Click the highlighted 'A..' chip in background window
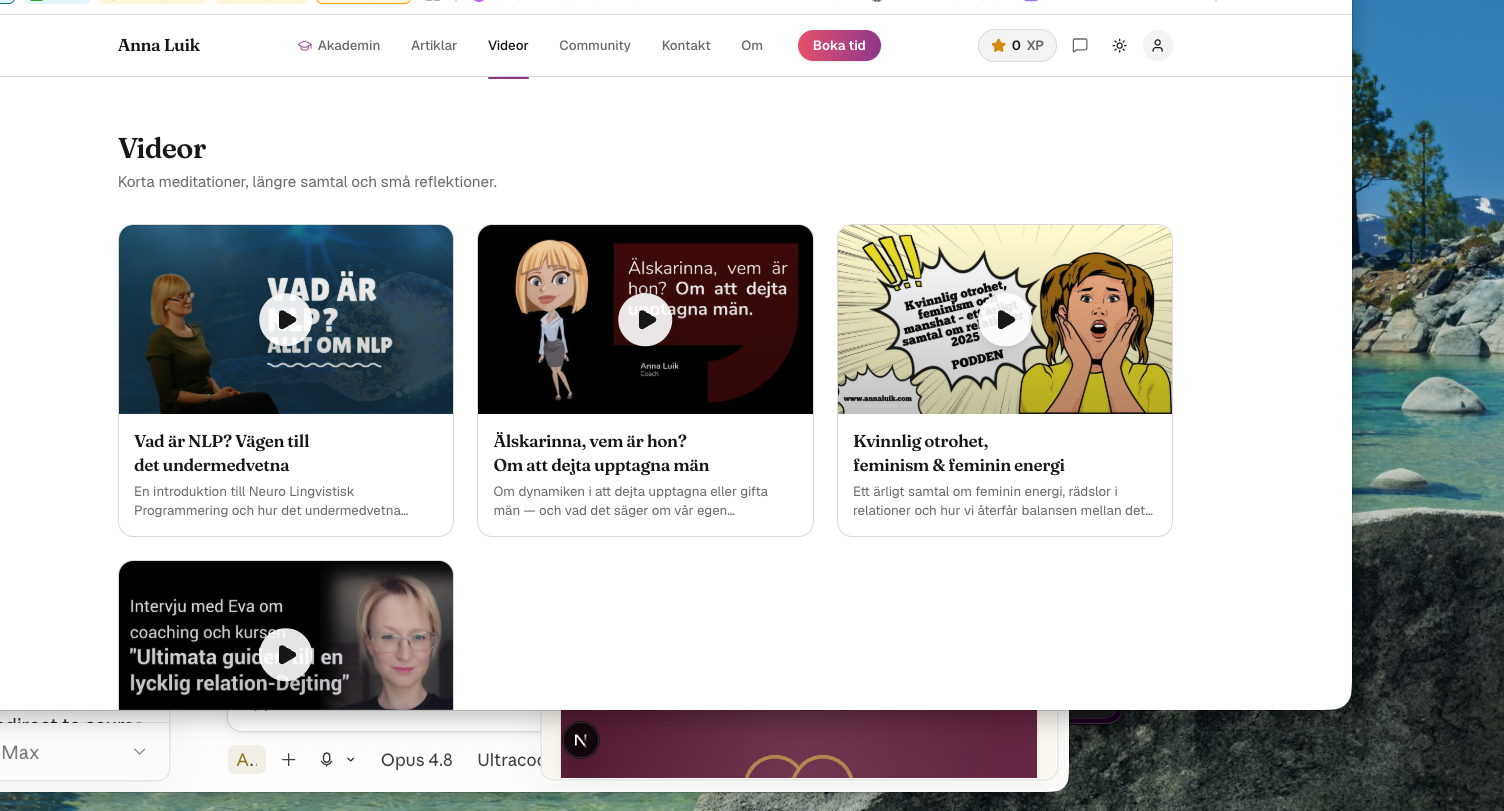The height and width of the screenshot is (811, 1504). coord(247,760)
